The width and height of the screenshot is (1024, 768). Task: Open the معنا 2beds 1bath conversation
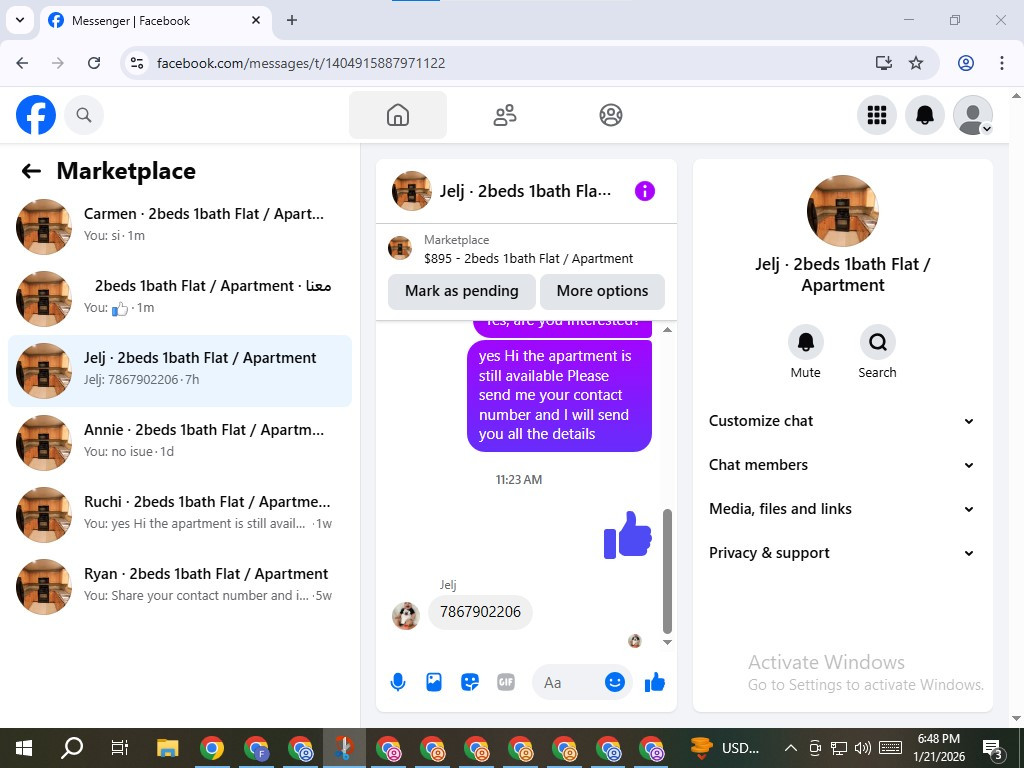pos(180,298)
